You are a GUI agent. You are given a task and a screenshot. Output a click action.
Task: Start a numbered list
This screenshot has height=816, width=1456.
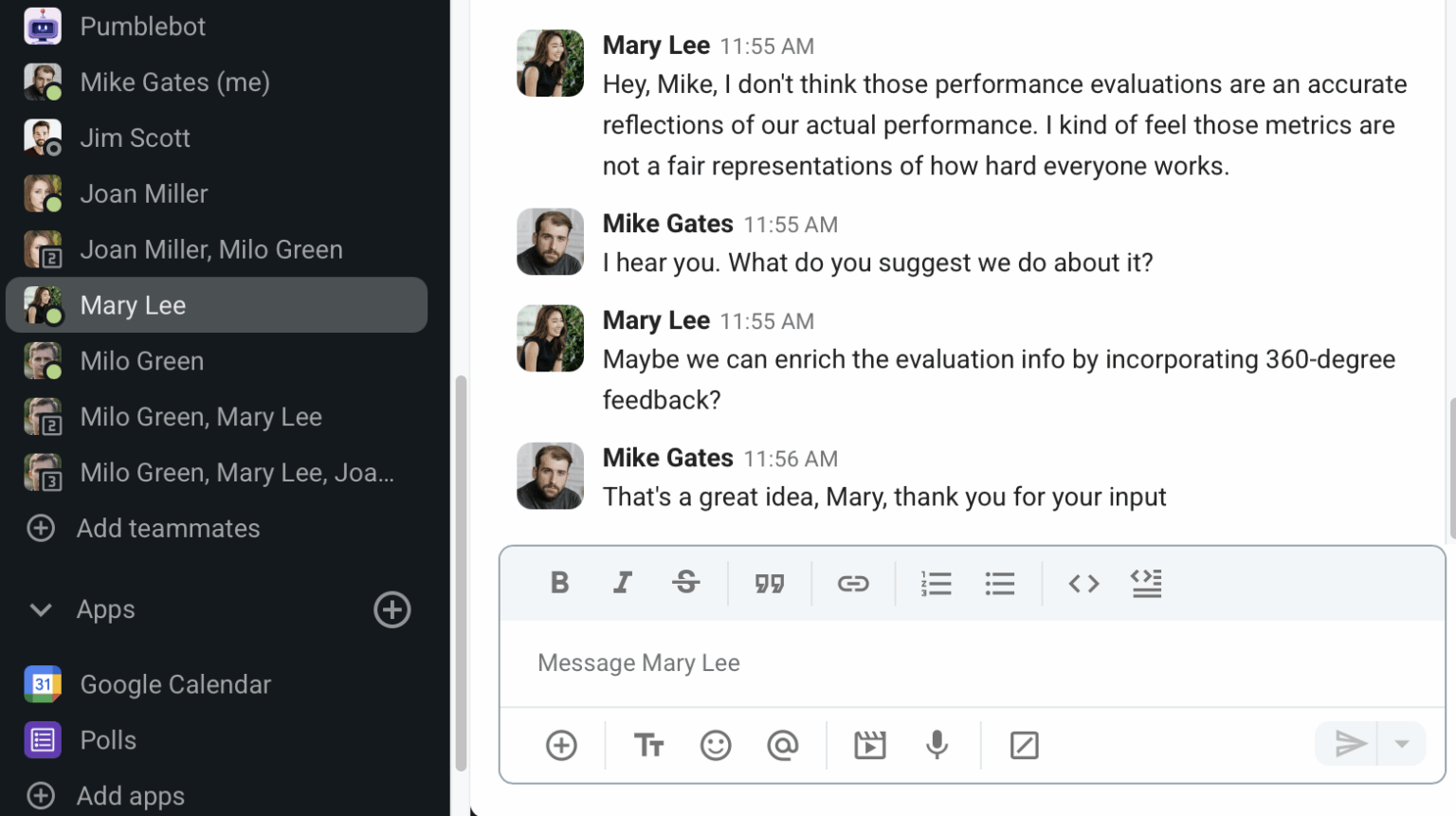click(x=936, y=583)
